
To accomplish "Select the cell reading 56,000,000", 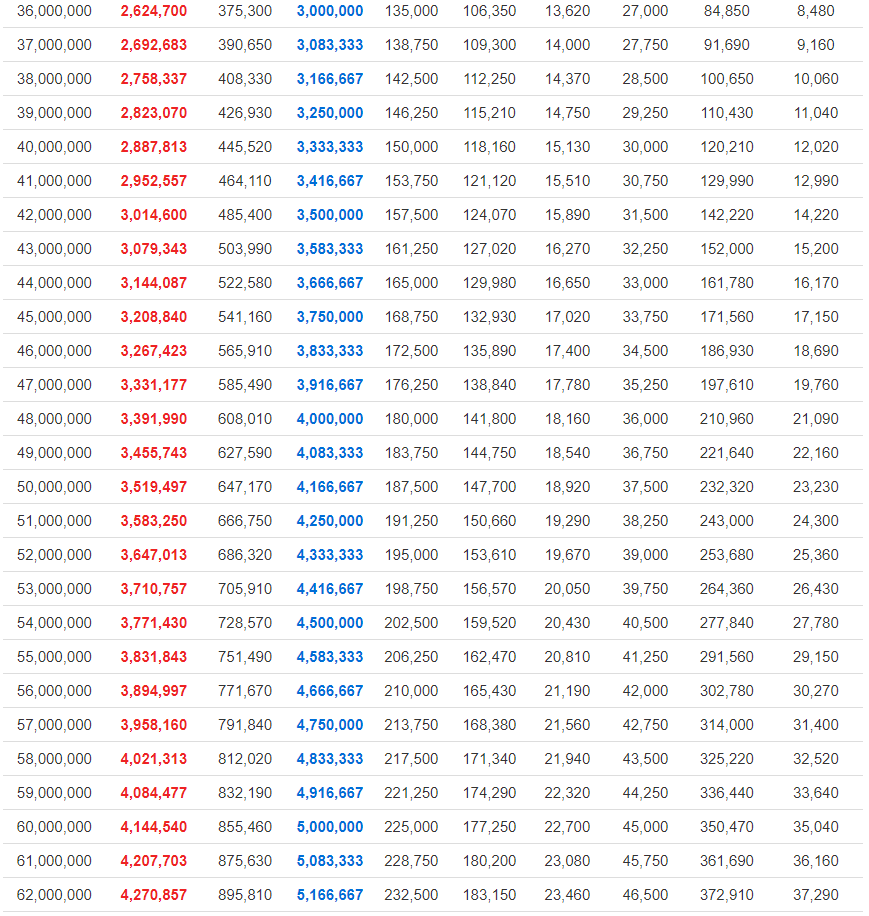I will click(x=54, y=691).
